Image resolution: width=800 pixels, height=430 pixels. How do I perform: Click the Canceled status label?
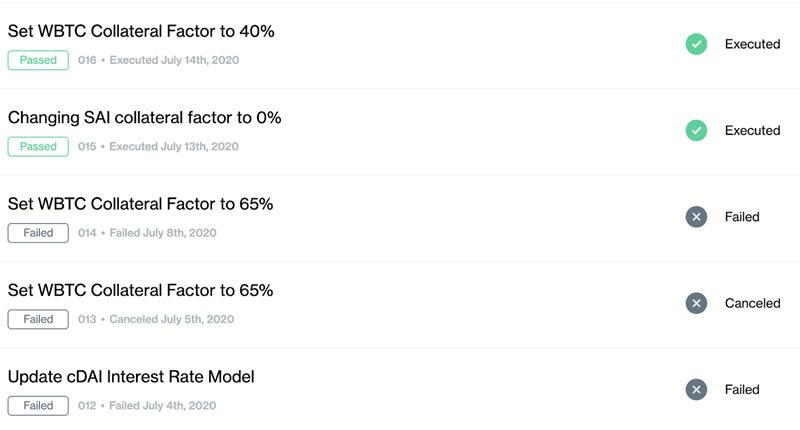pos(752,303)
